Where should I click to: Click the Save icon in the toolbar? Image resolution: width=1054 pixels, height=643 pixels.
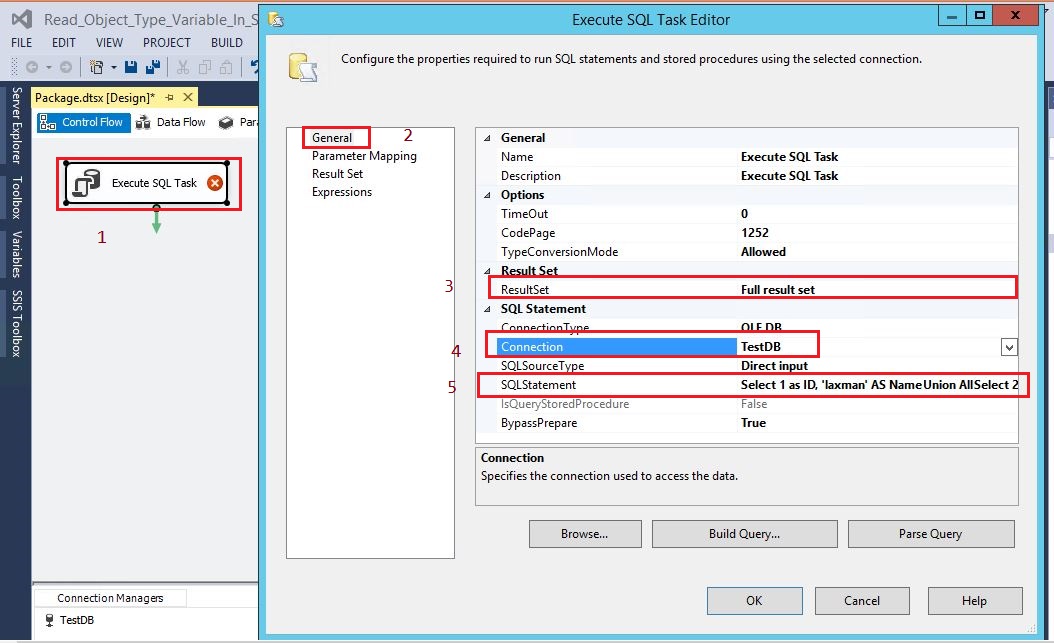[x=132, y=67]
